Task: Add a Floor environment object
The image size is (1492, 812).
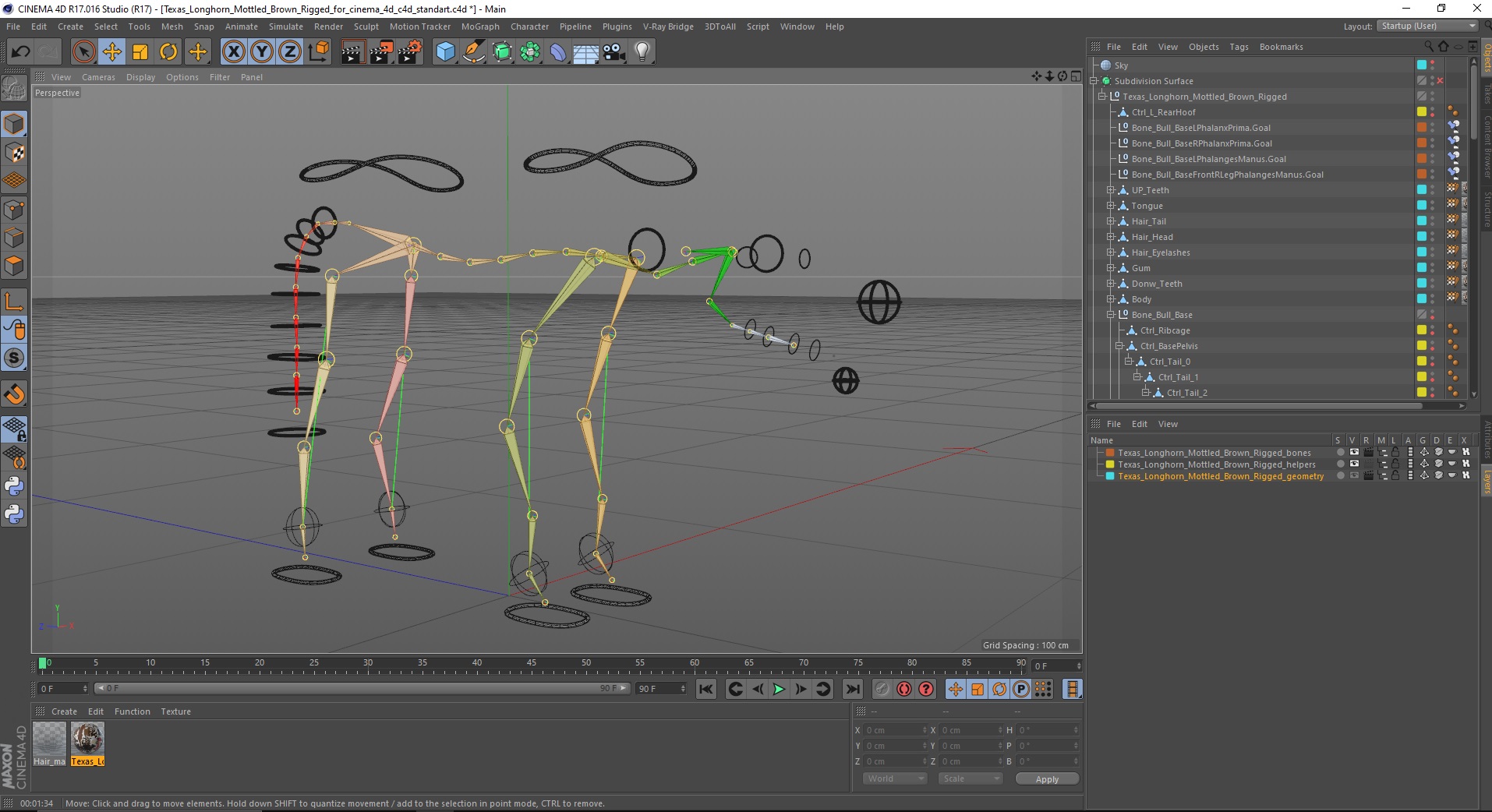Action: click(x=586, y=52)
